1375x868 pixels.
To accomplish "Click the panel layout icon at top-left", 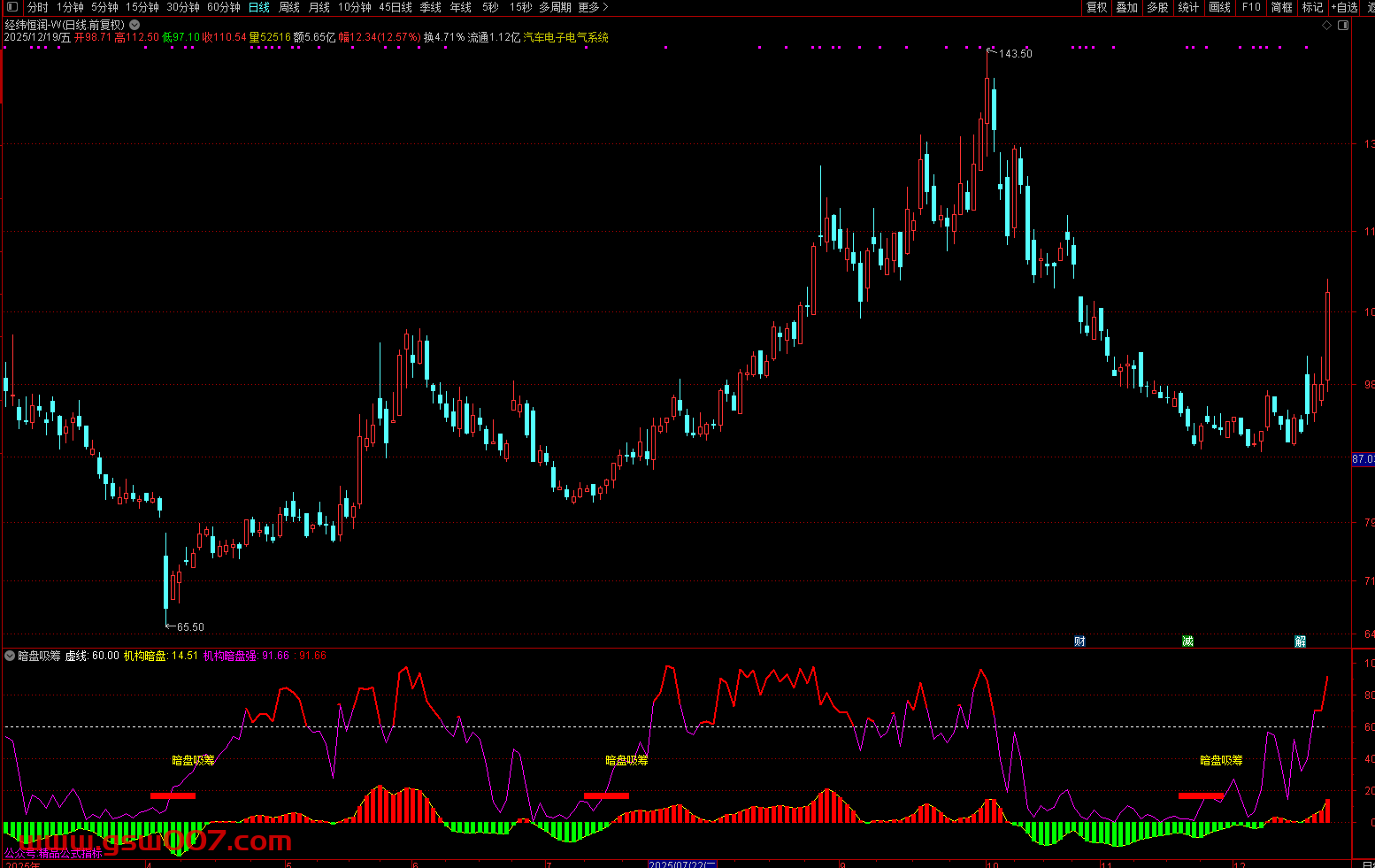I will 12,7.
